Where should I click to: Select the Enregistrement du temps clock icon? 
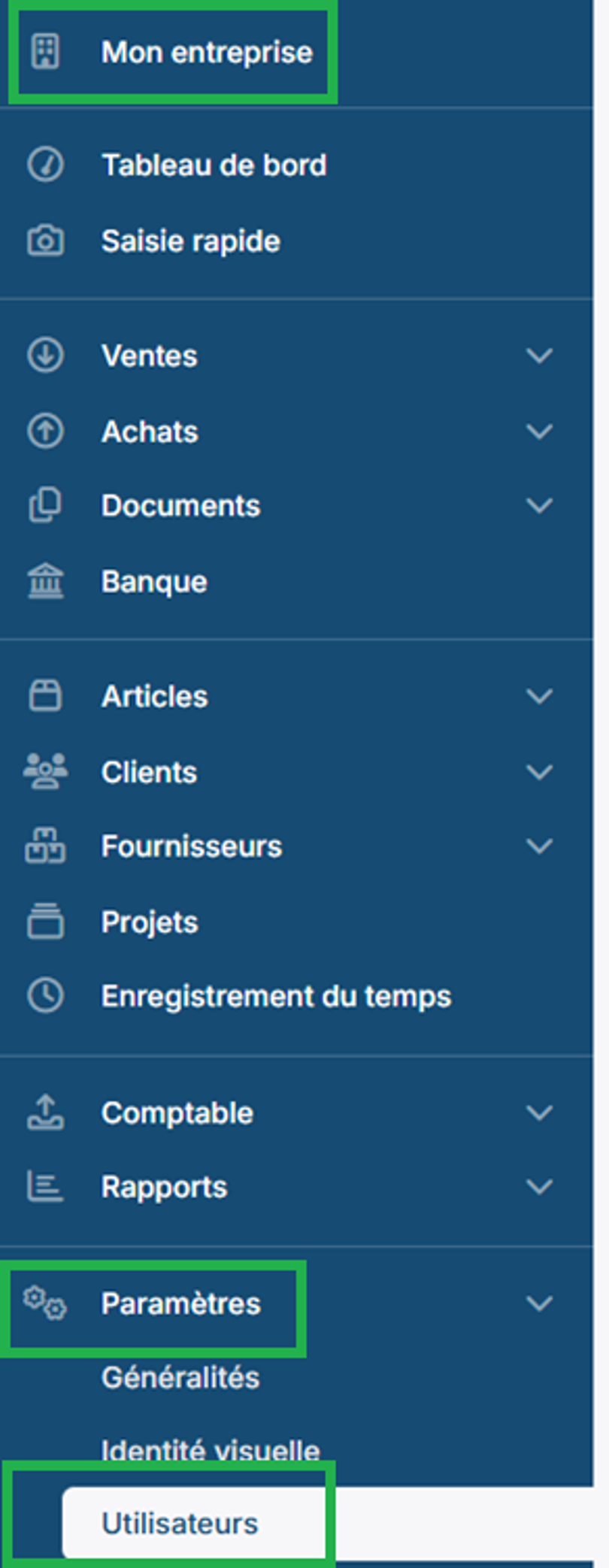45,996
